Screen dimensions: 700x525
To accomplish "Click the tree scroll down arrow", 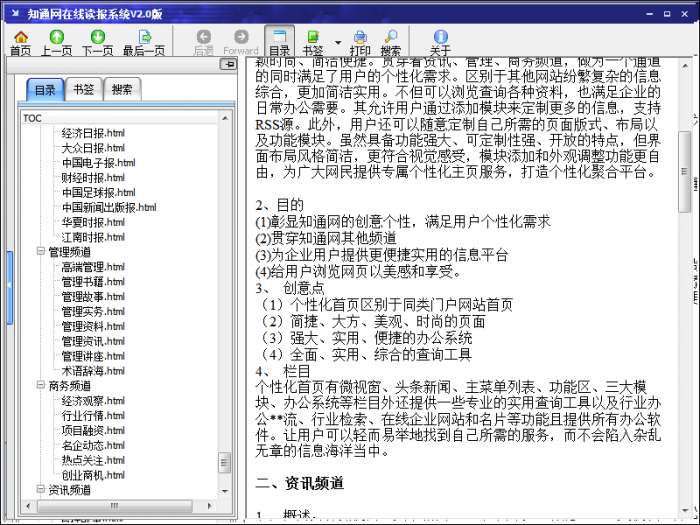I will tap(225, 492).
